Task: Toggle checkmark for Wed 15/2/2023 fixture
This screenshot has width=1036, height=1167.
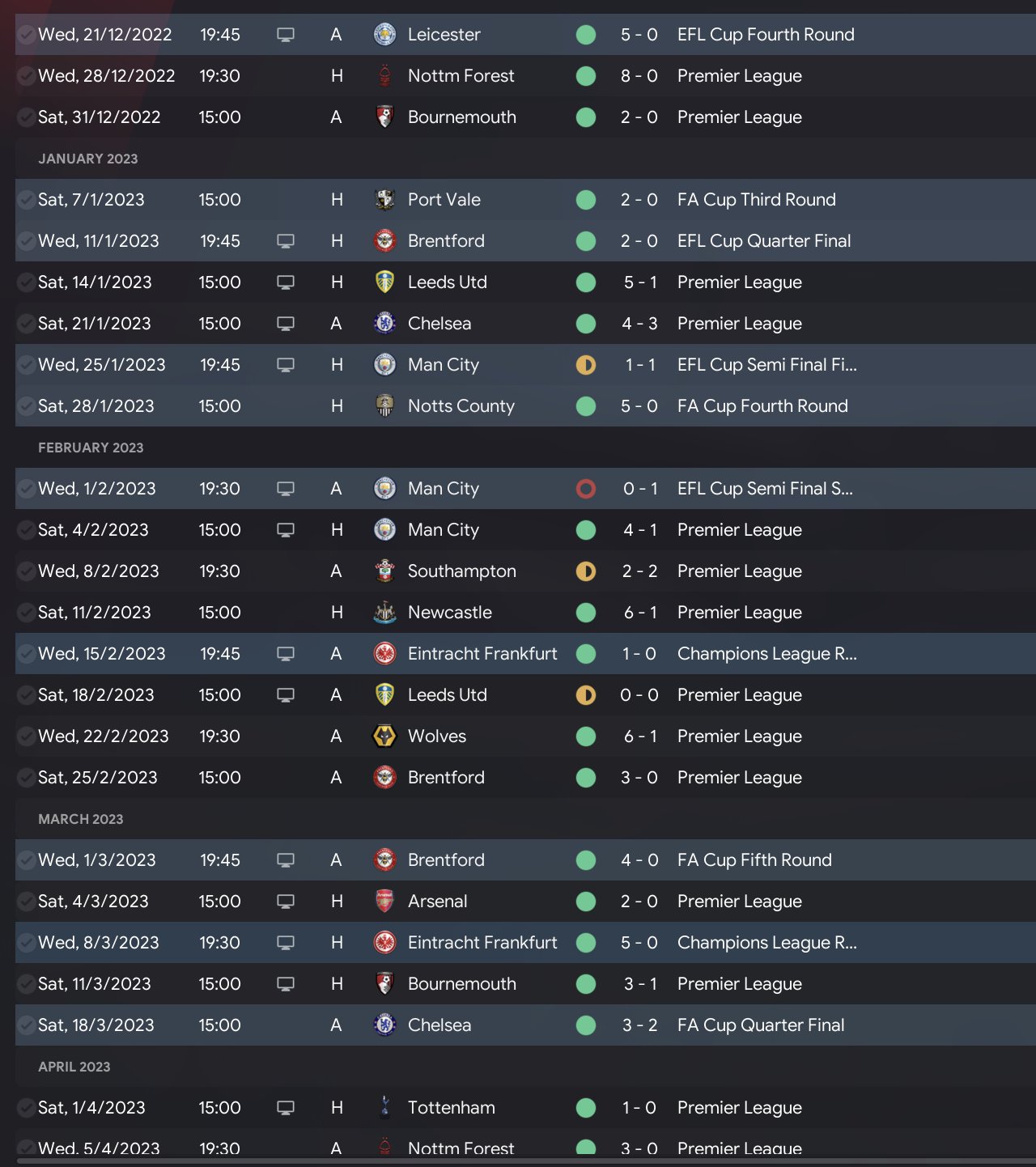Action: click(26, 654)
